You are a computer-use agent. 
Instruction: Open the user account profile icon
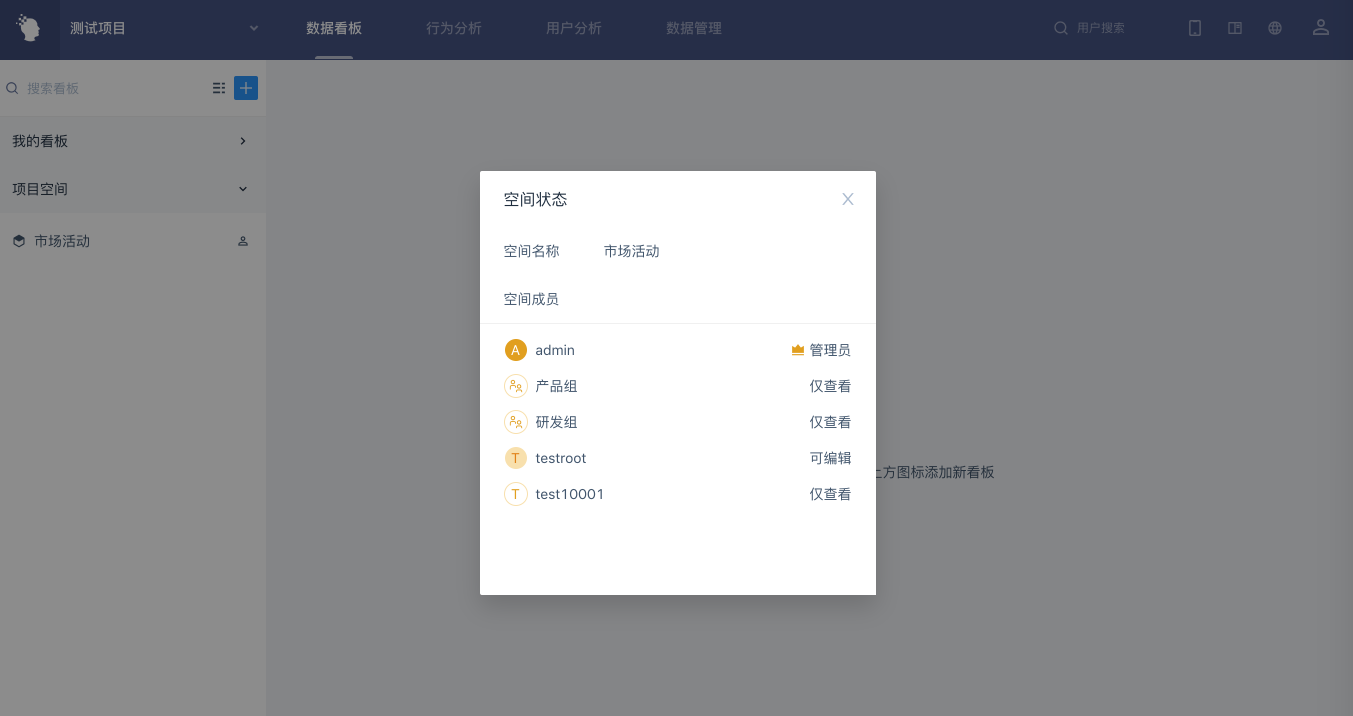click(x=1321, y=28)
